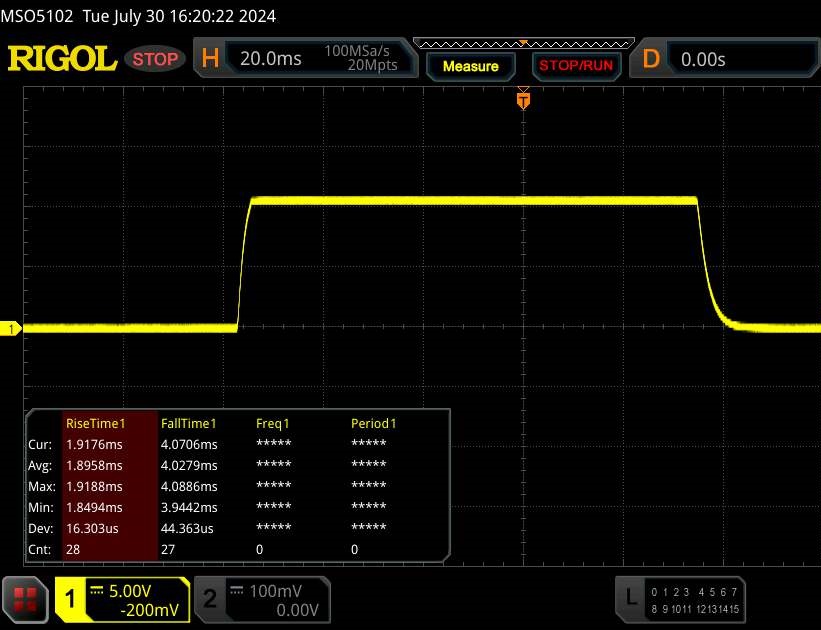Click FallTime1 deviation 44.363us
This screenshot has height=630, width=821.
click(187, 528)
